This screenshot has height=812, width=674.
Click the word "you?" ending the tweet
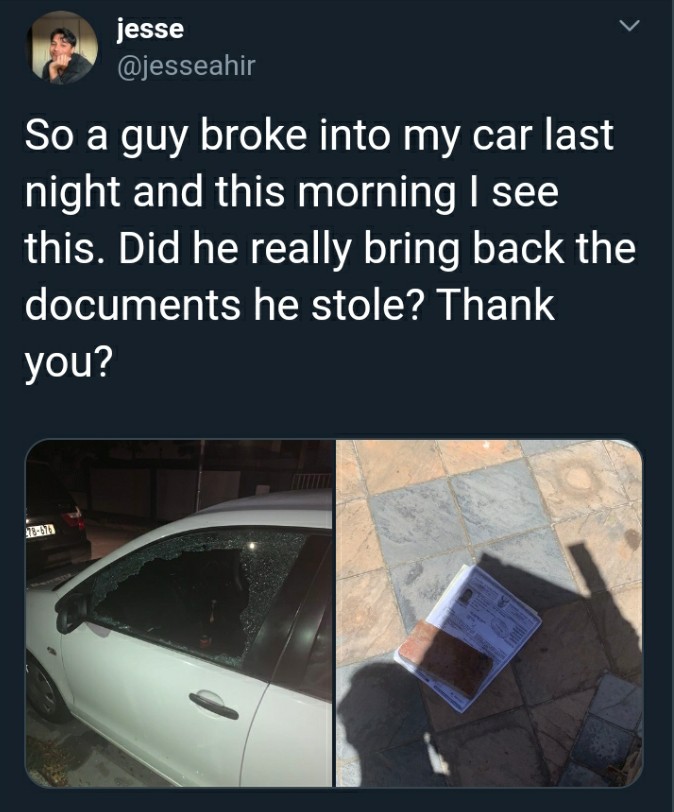click(67, 364)
